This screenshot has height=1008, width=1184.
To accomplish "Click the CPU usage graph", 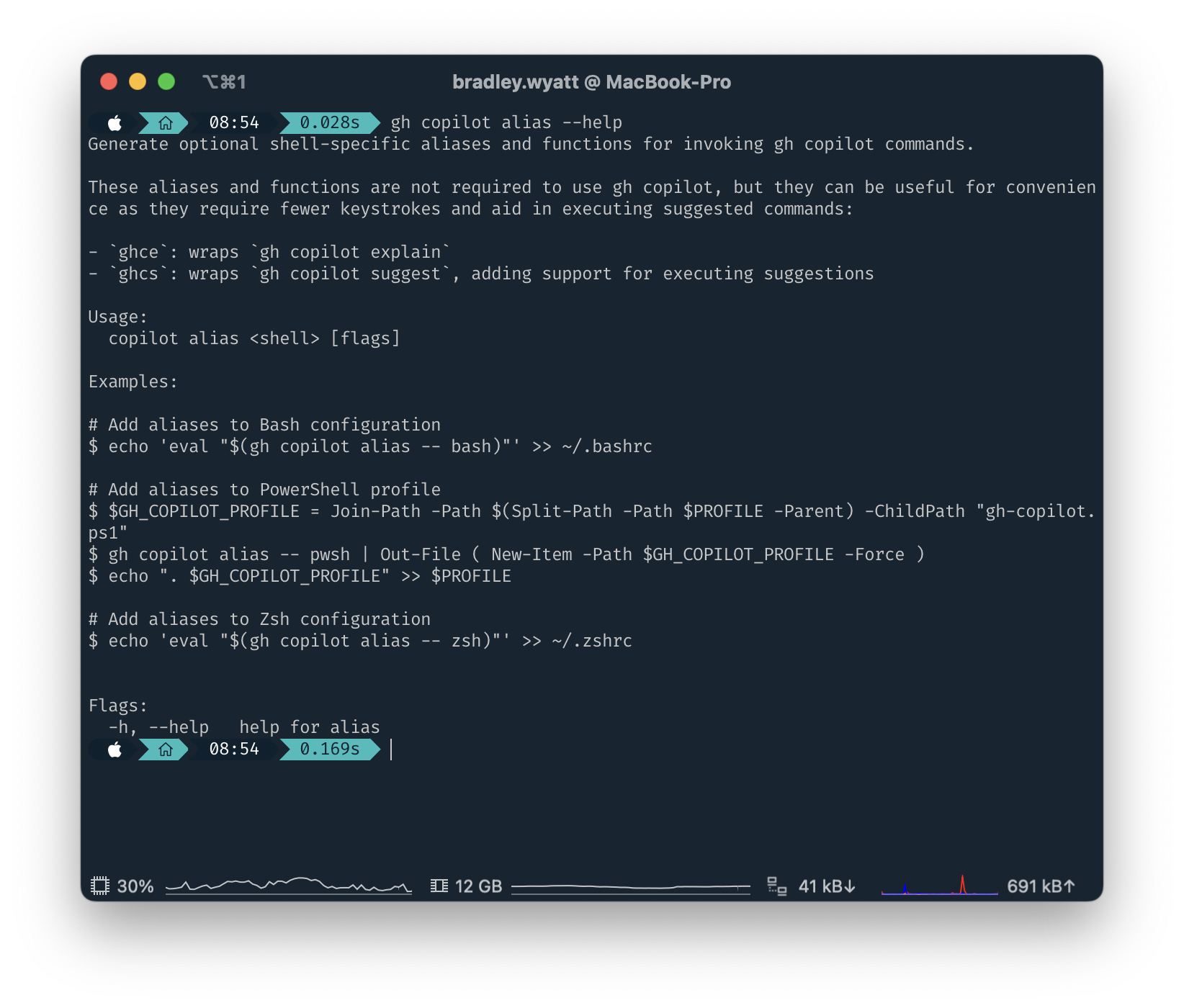I will tap(289, 886).
